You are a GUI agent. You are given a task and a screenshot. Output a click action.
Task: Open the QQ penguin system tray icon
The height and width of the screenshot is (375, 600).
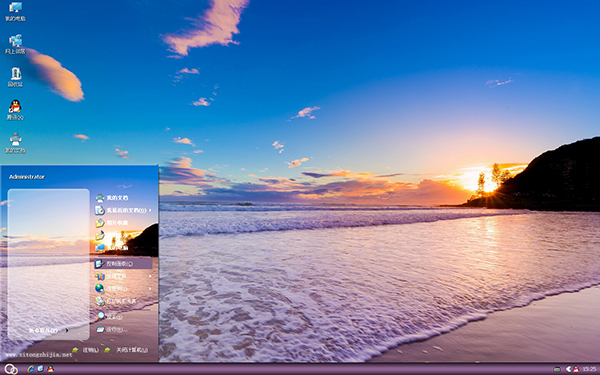(576, 369)
